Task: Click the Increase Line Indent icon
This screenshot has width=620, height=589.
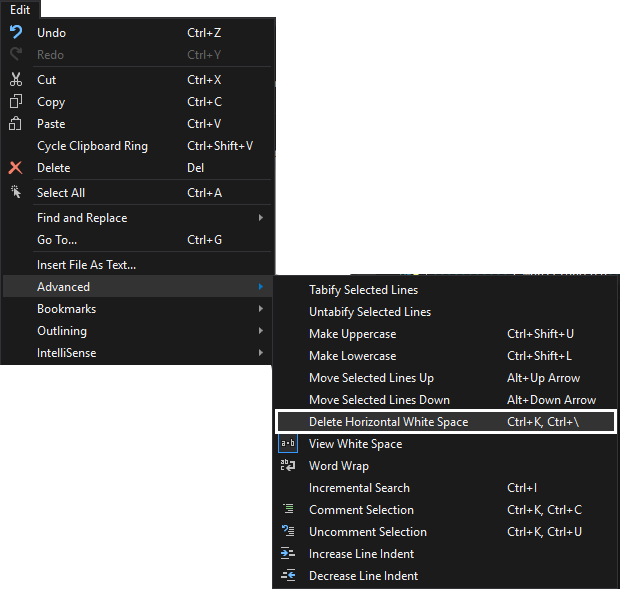Action: point(288,554)
